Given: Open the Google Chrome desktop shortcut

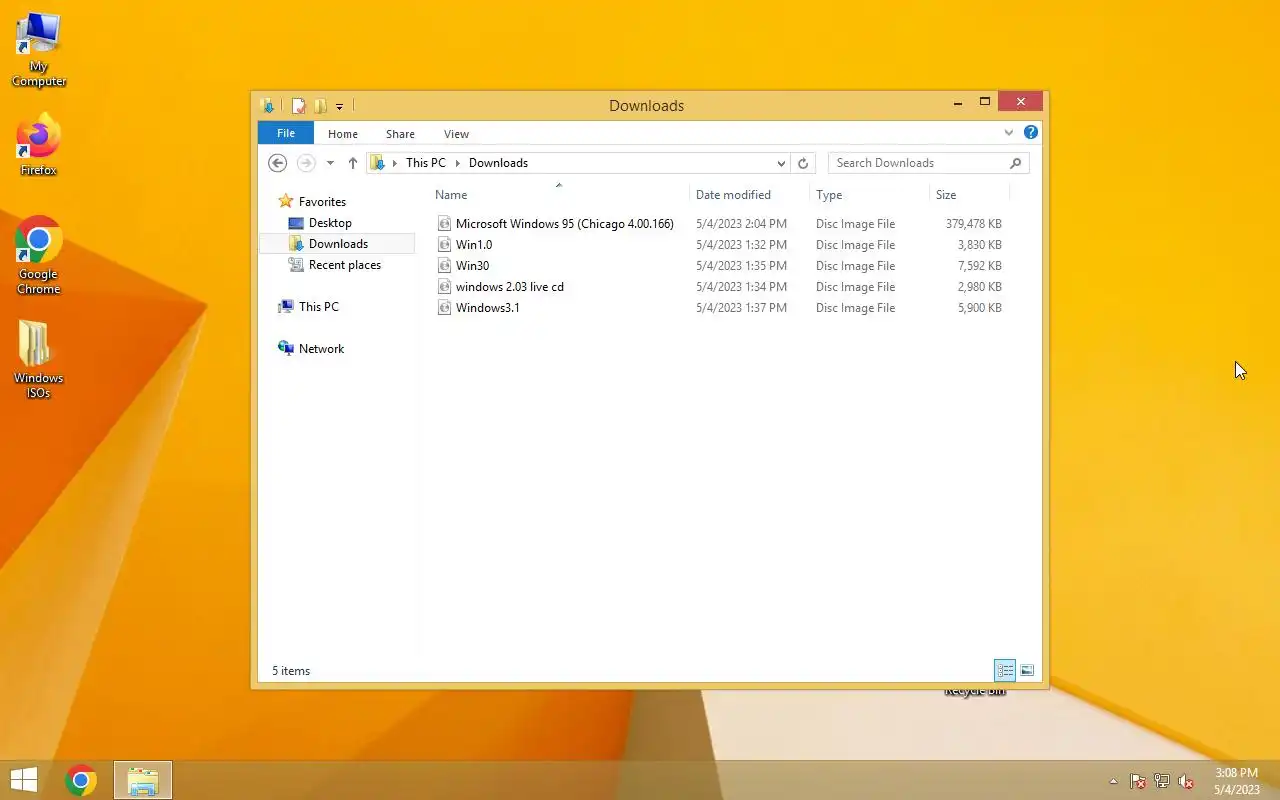Looking at the screenshot, I should point(39,255).
